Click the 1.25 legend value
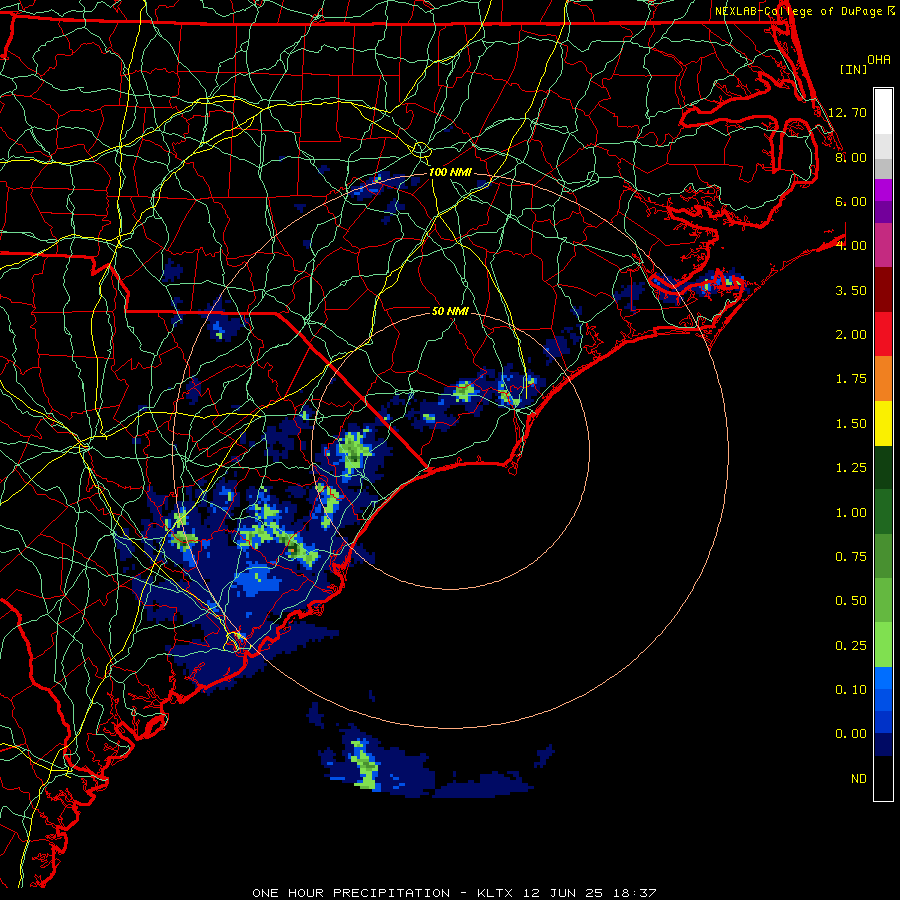This screenshot has height=900, width=900. (x=851, y=468)
